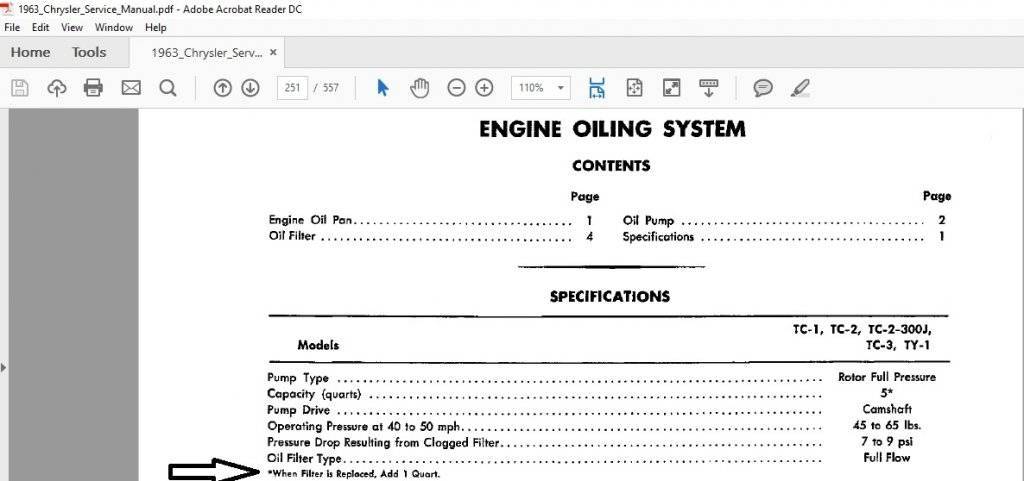Open the File menu
The image size is (1024, 481).
[x=12, y=28]
